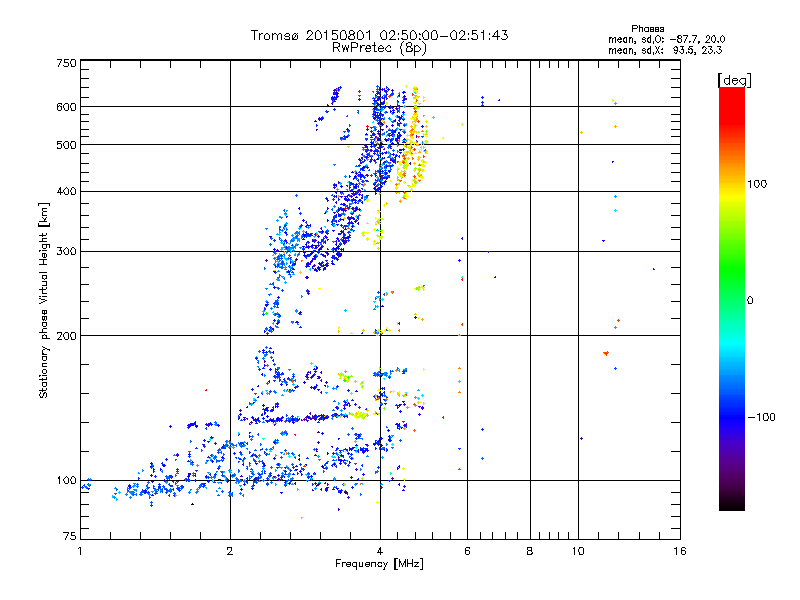Click the 'Stationary phase Virtual Height [km]' axis label
The width and height of the screenshot is (800, 600).
click(44, 300)
